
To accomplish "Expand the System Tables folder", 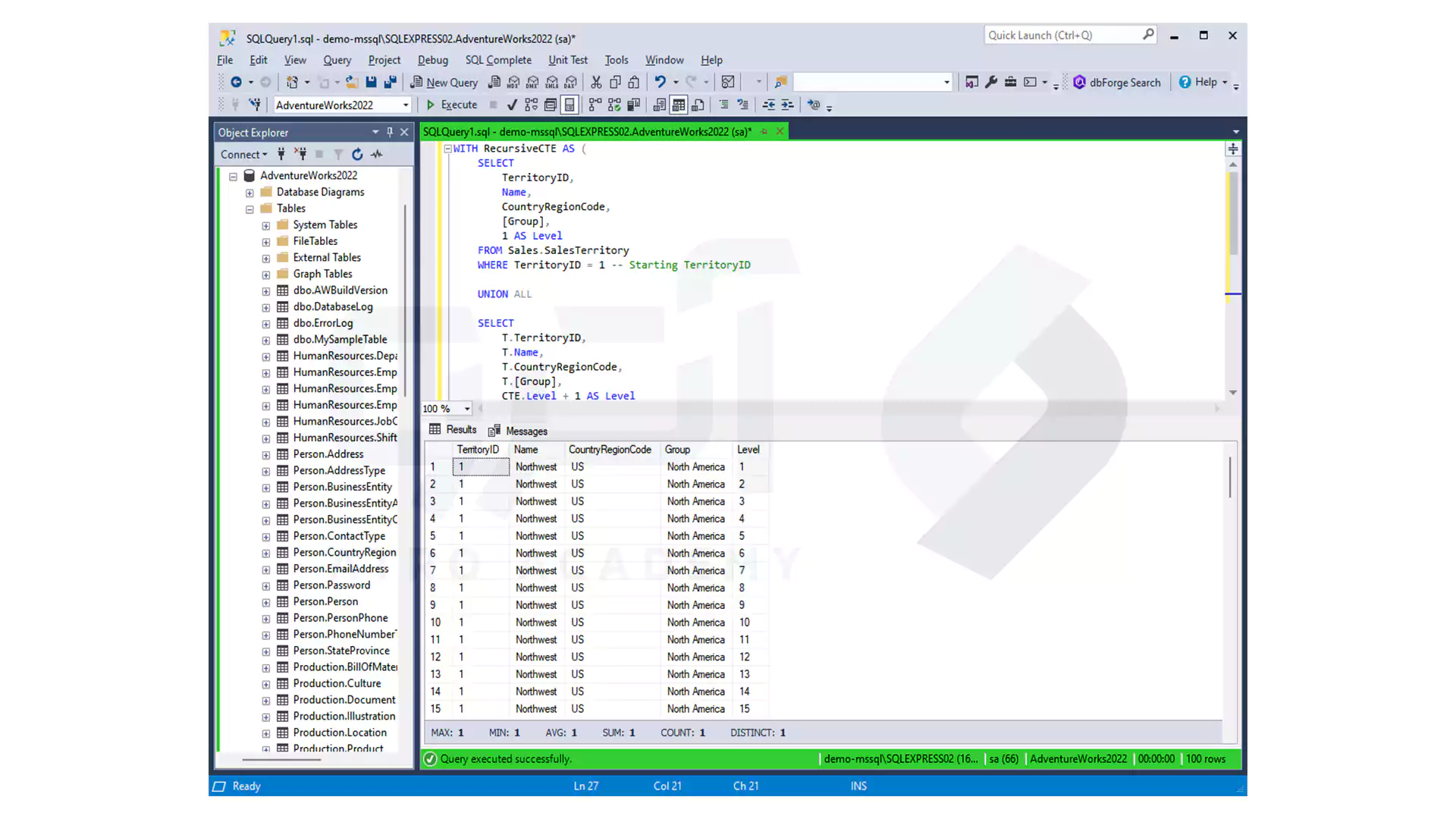I will [266, 226].
